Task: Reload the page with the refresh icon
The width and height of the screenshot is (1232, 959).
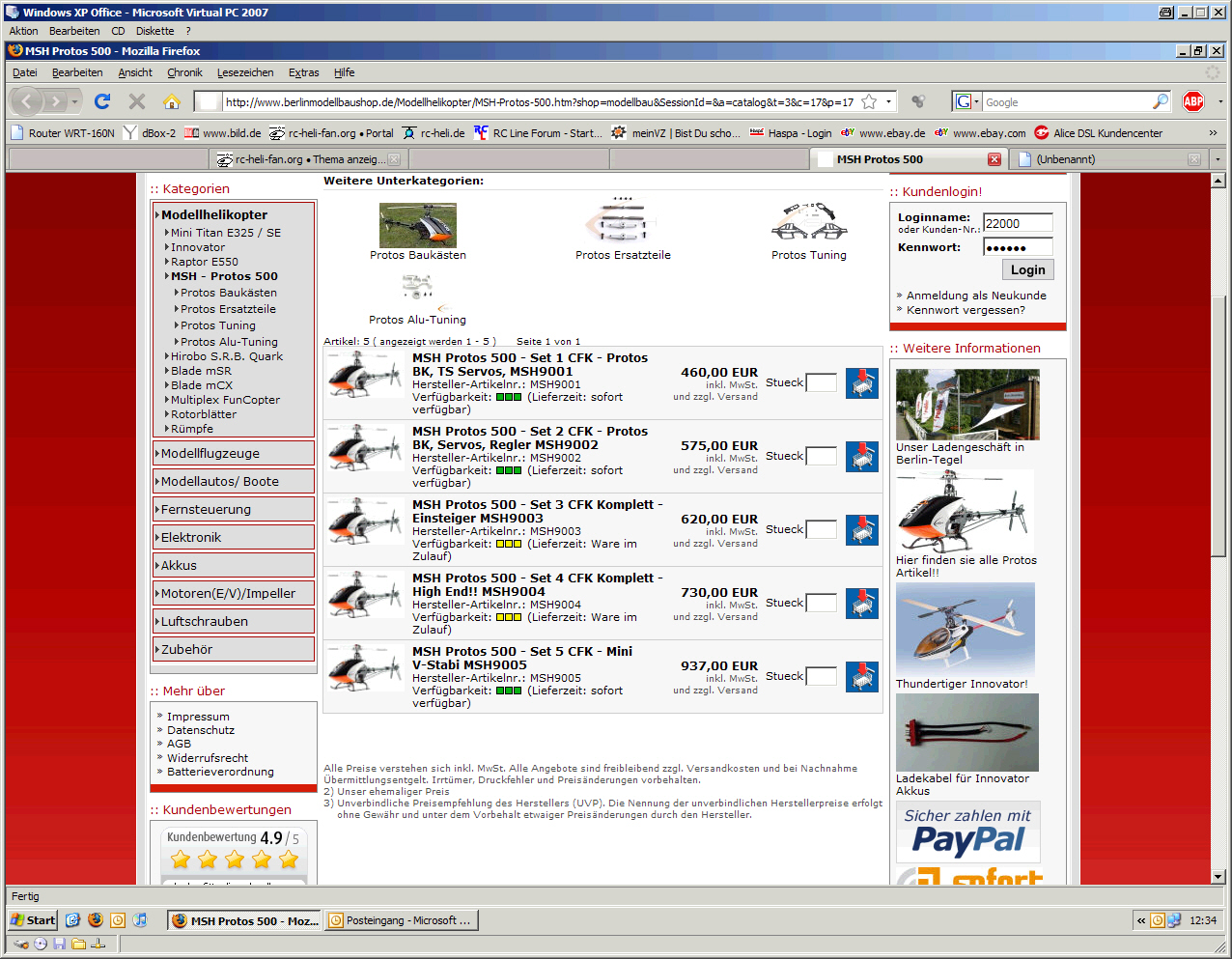Action: pos(102,101)
